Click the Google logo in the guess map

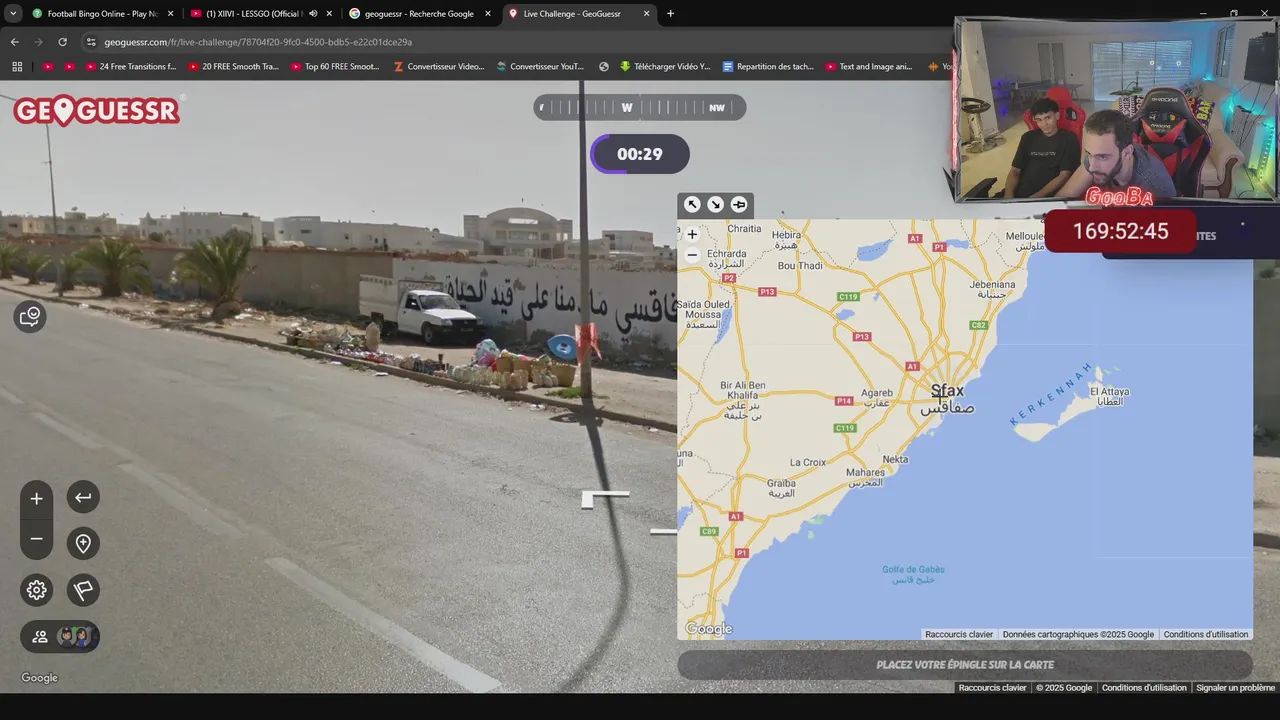click(709, 629)
